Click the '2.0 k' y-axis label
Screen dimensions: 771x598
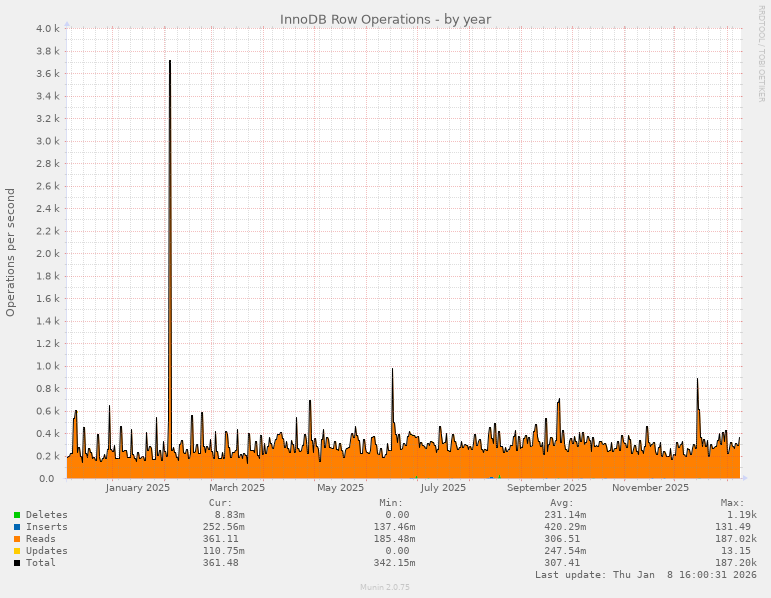pyautogui.click(x=48, y=254)
